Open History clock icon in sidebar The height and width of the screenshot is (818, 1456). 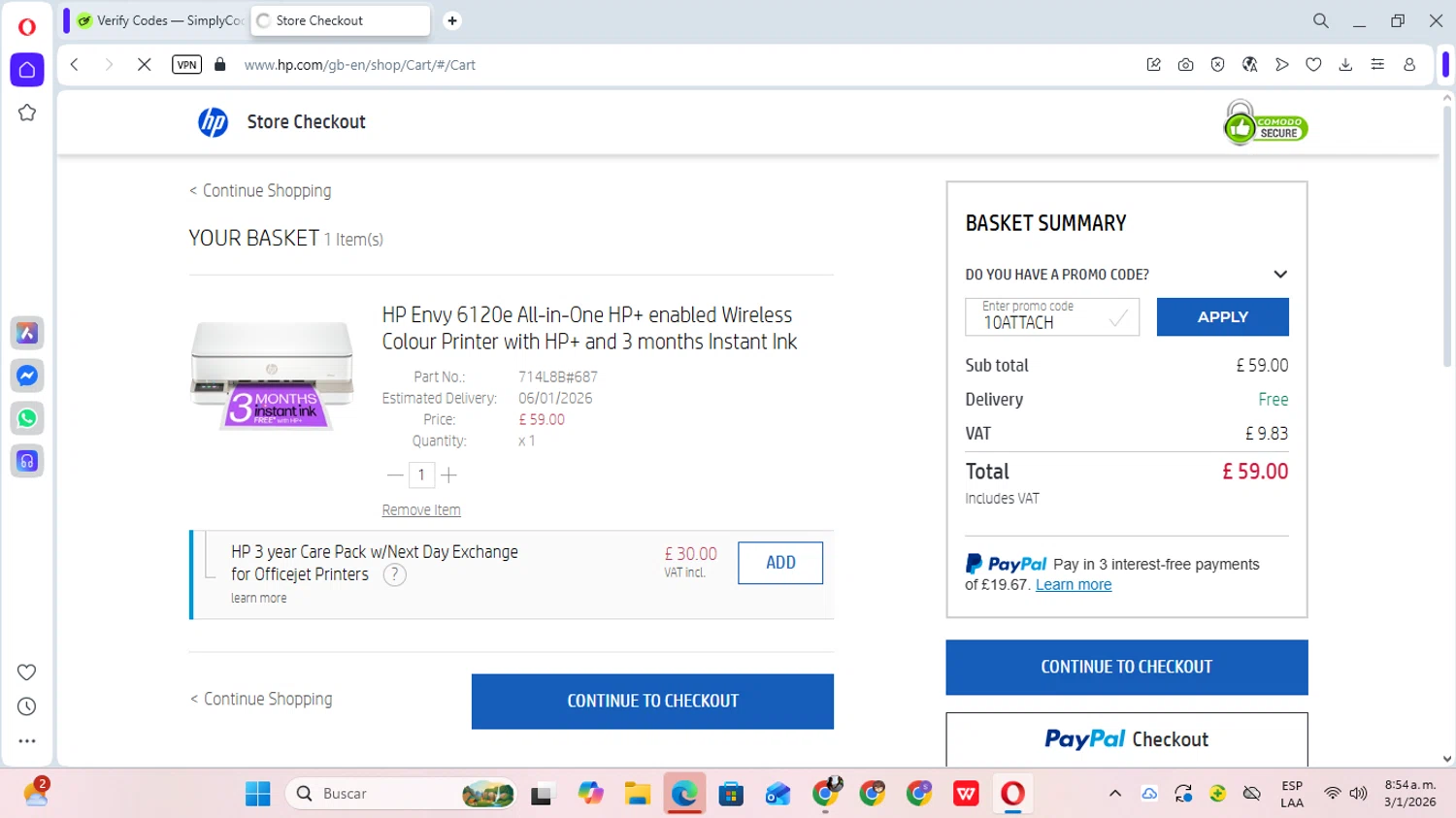pos(27,707)
